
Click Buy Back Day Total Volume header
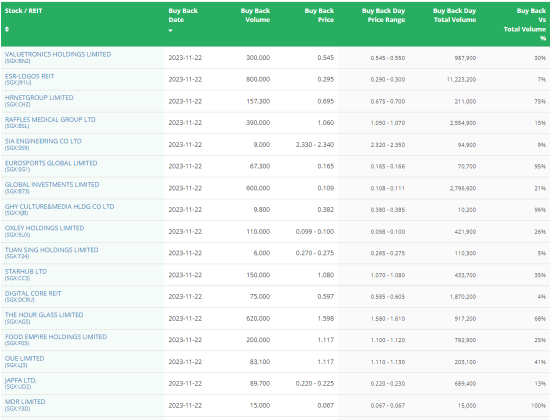click(455, 15)
